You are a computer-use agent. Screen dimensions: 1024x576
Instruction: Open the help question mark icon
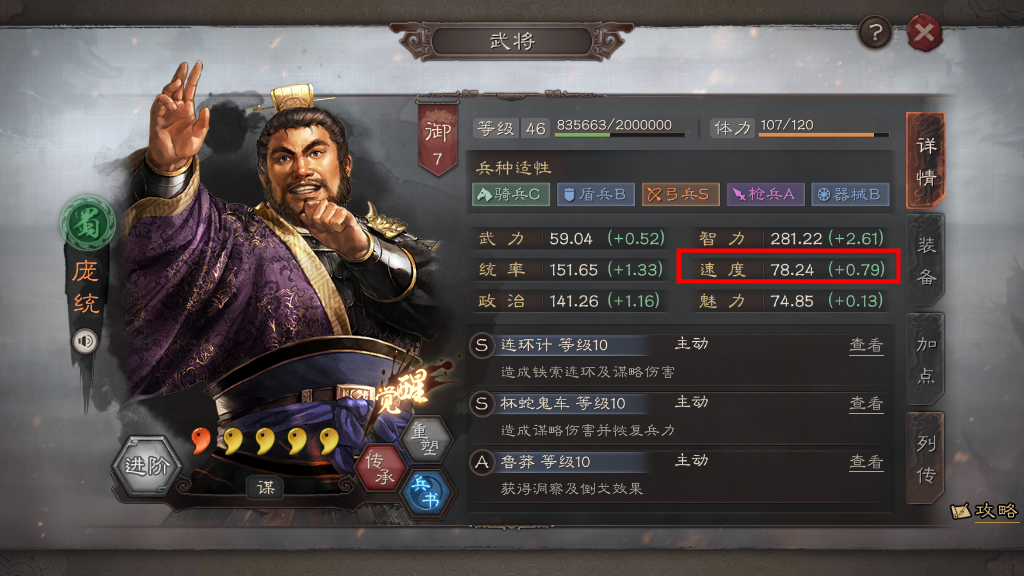(875, 31)
